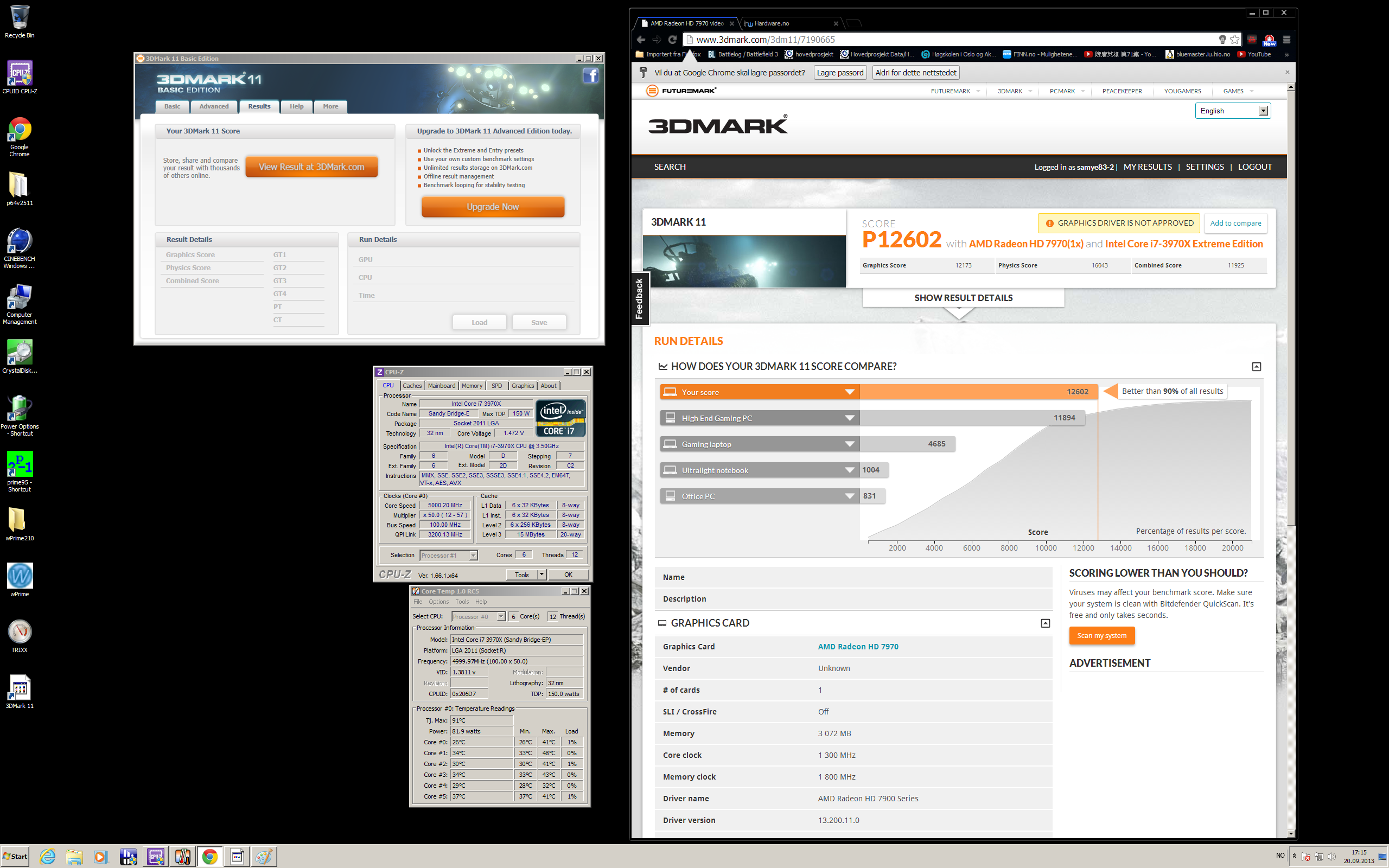
Task: Open the Recycle Bin desktop icon
Action: 20,22
